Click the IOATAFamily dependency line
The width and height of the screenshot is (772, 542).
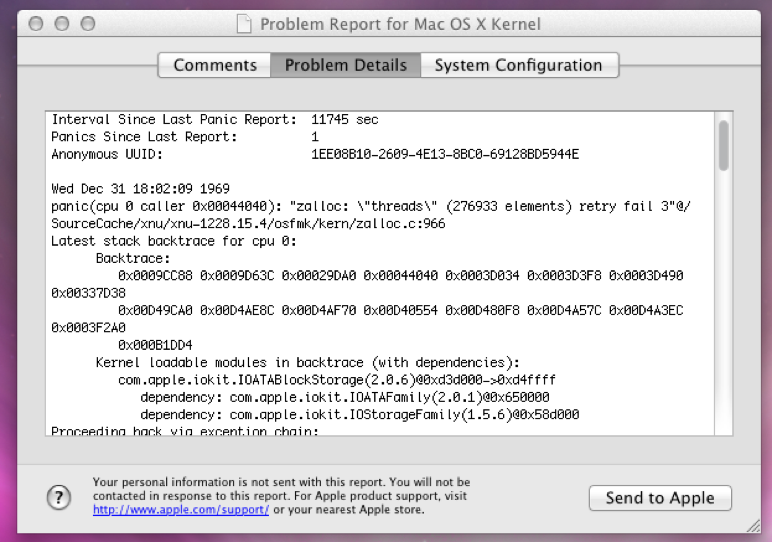point(345,397)
